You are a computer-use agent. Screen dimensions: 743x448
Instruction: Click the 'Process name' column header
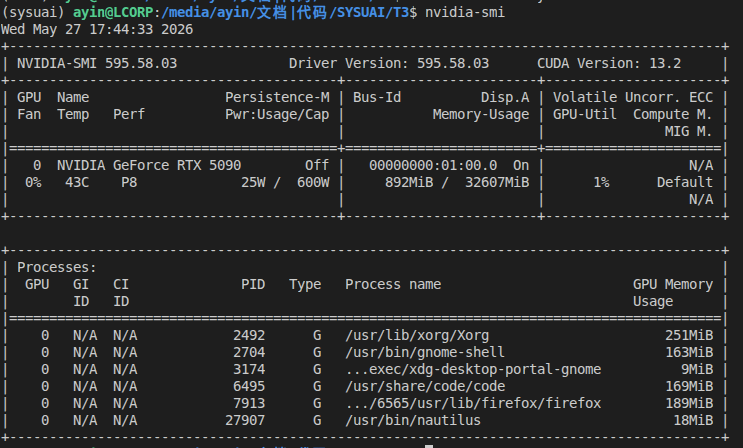(393, 284)
